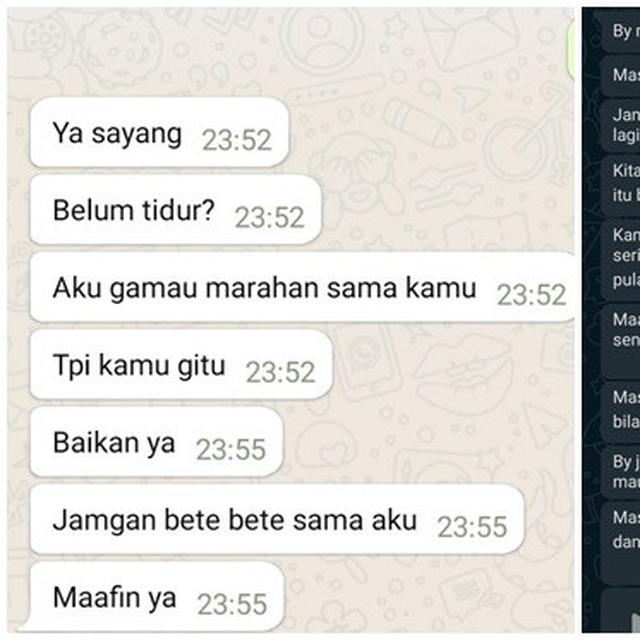Select 'Aku gamau marahan sama kamu' message
Screen dimensions: 640x640
click(302, 287)
